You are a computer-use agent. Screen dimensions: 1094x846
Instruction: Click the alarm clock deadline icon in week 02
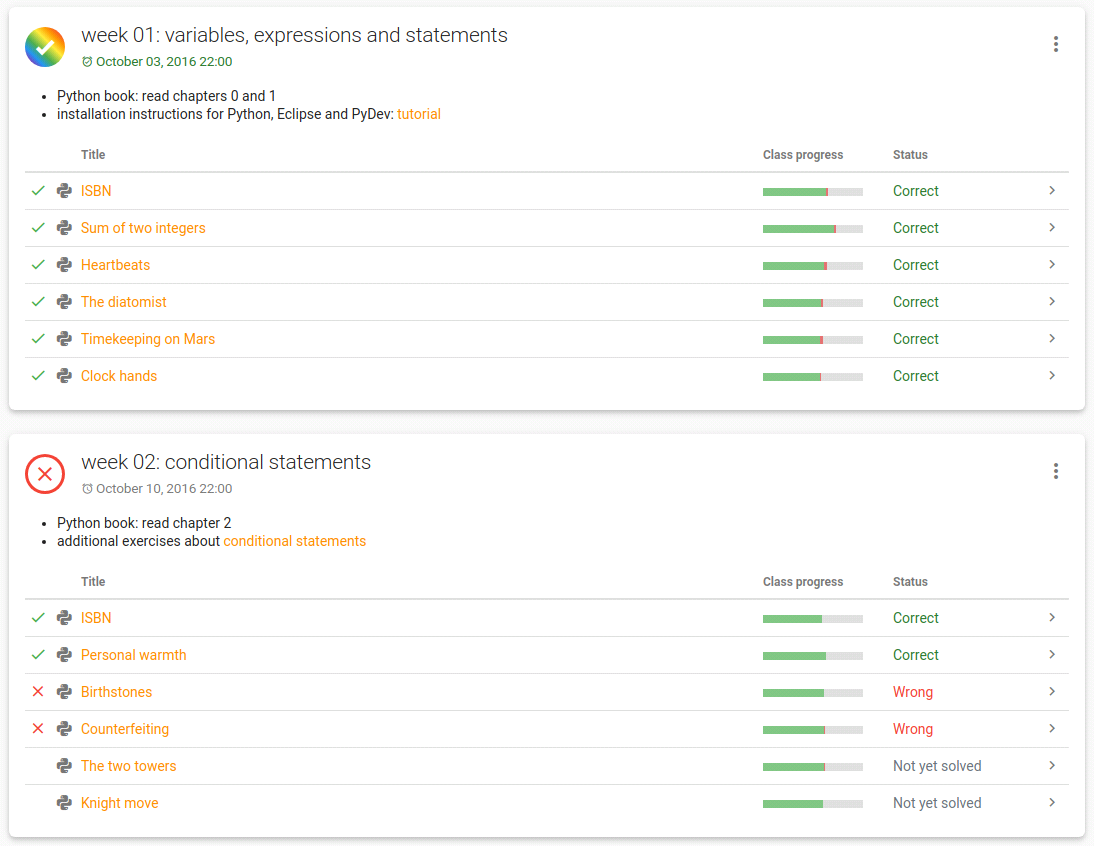coord(87,489)
